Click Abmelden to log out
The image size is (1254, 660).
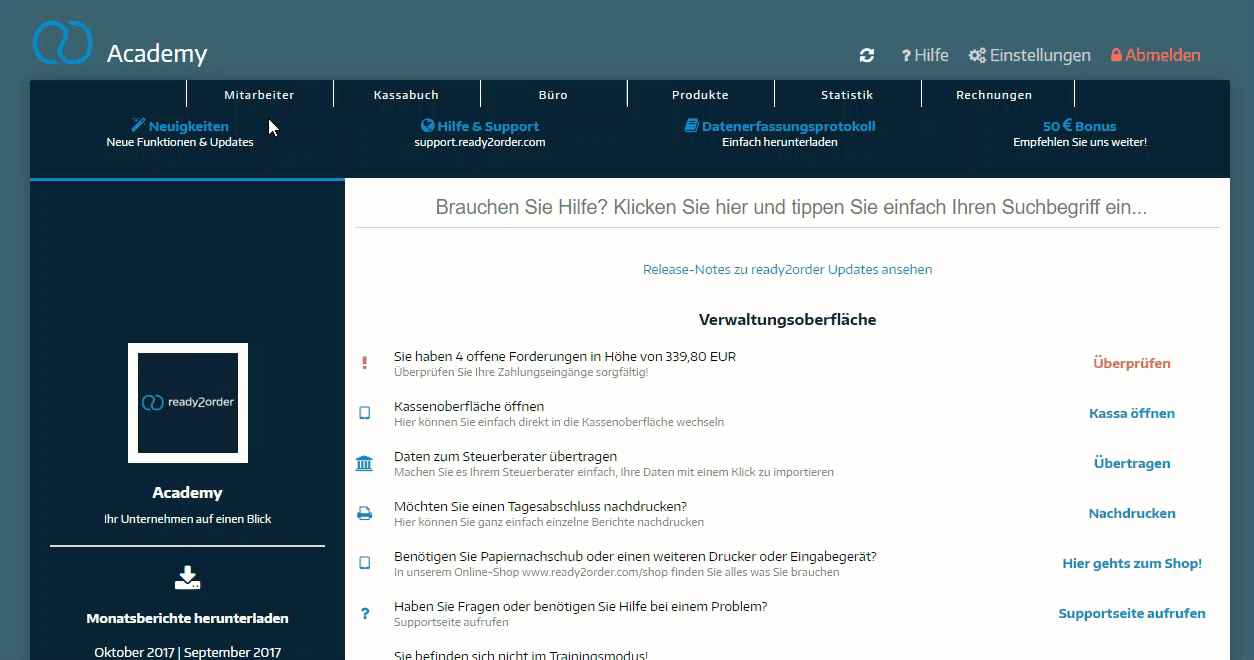click(x=1156, y=55)
